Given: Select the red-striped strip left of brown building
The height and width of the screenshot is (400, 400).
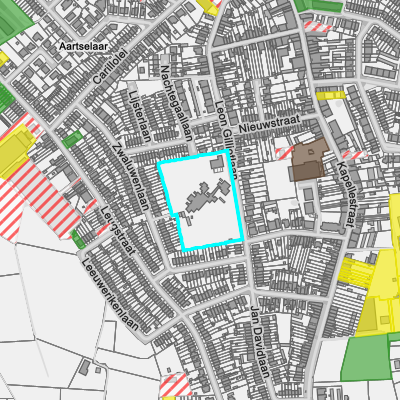Looking at the screenshot, I should tap(284, 153).
